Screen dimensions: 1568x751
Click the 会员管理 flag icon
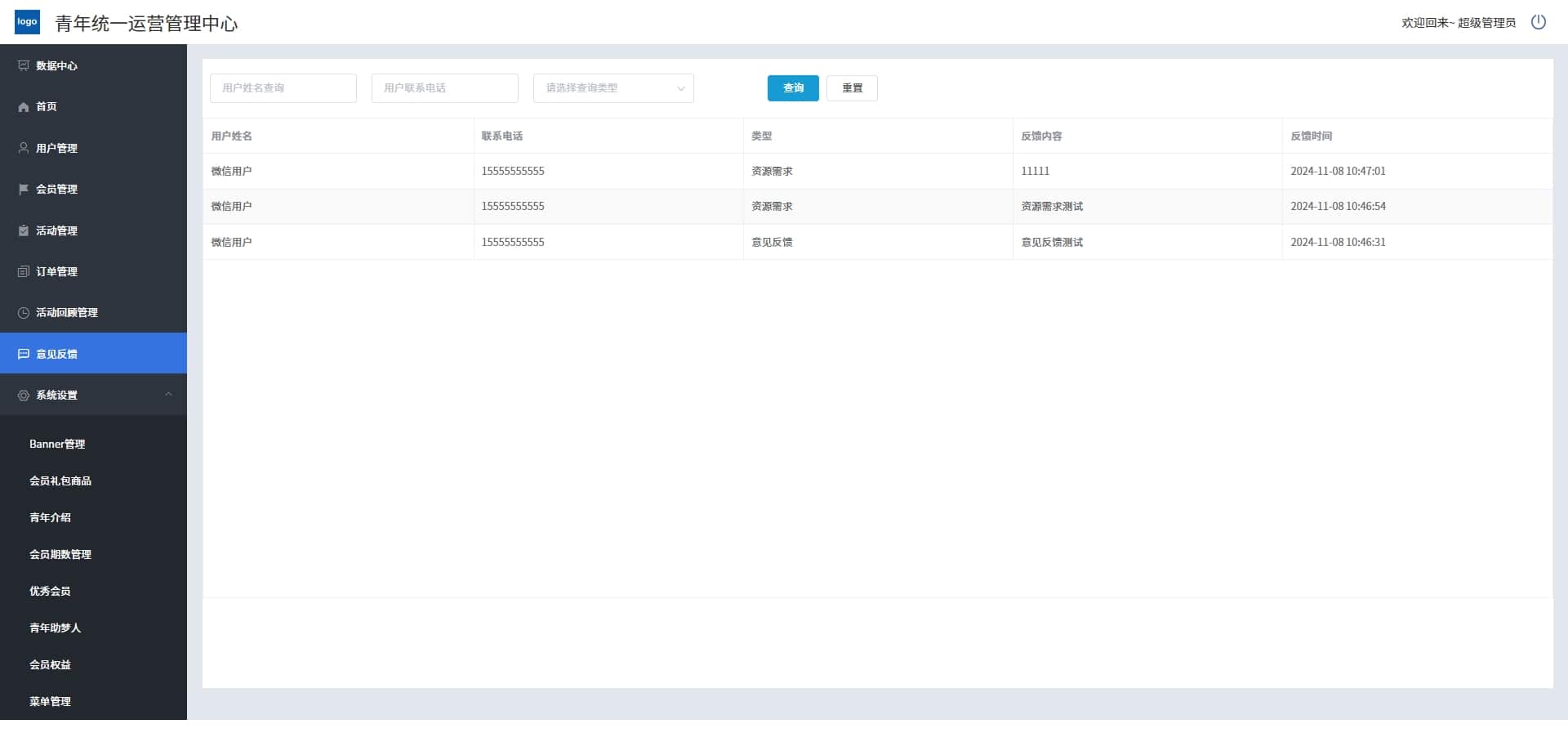coord(24,189)
